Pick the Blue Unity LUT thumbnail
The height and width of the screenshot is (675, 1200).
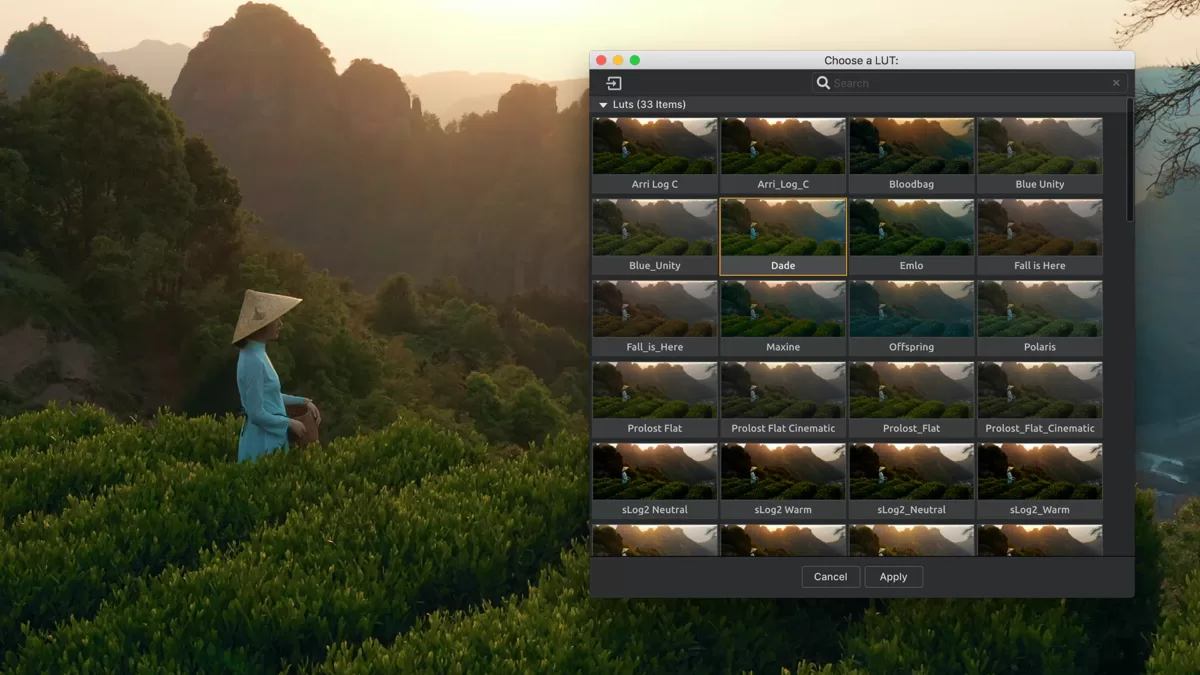(1040, 156)
